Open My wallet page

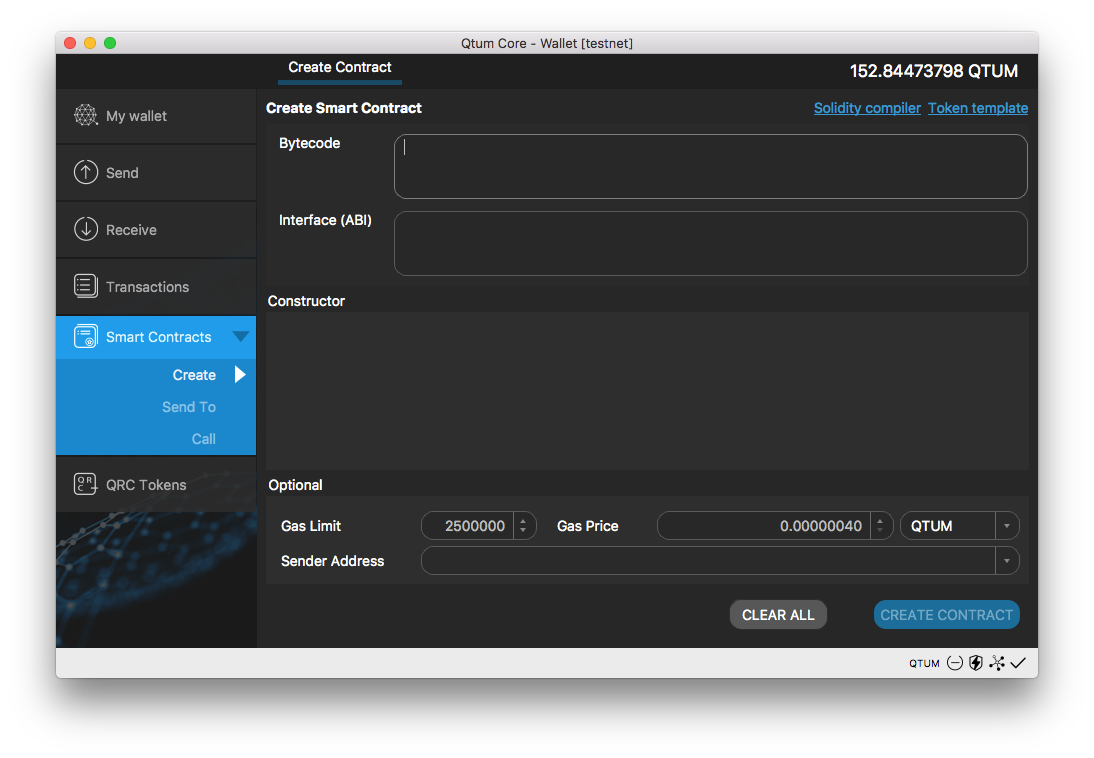[156, 116]
